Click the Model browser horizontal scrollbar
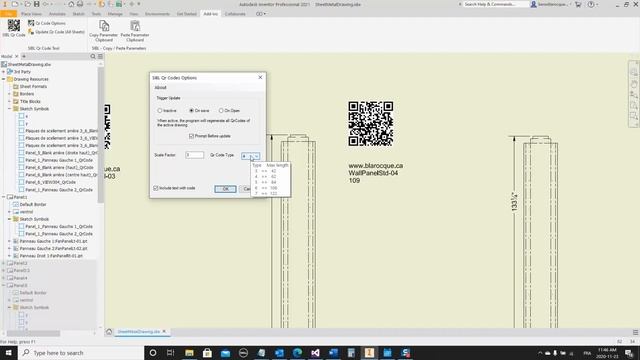Screen dimensions: 640x360 point(33,333)
